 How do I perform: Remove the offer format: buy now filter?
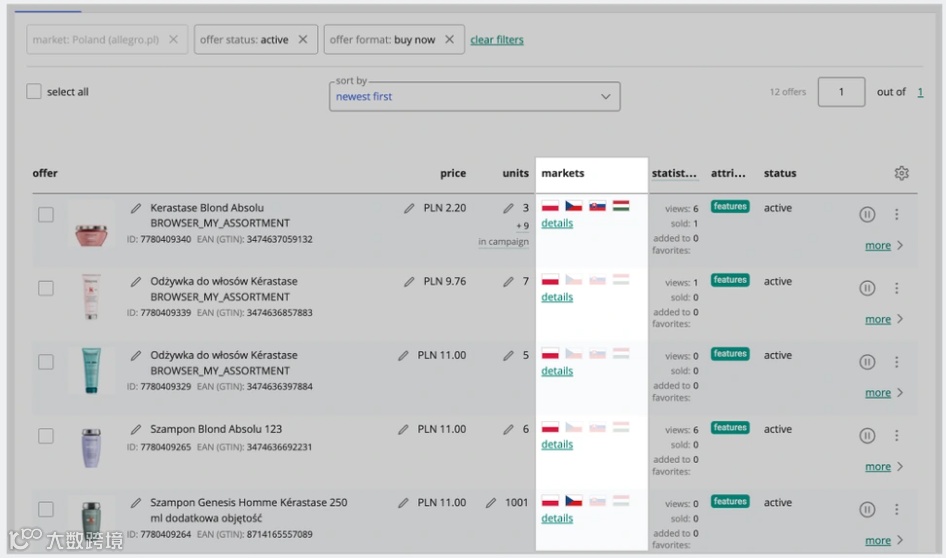coord(449,39)
